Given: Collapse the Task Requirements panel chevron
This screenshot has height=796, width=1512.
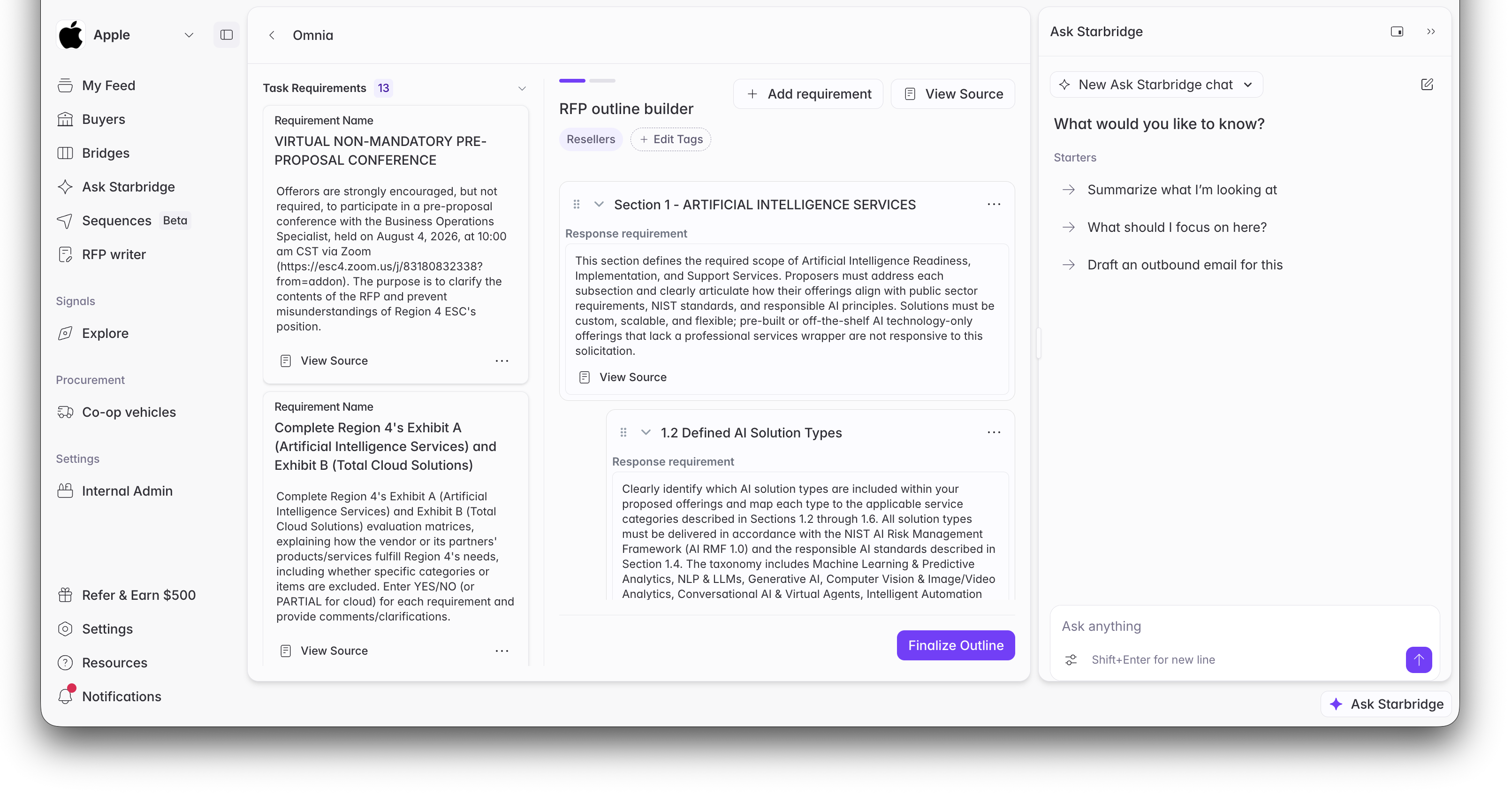Looking at the screenshot, I should [522, 88].
